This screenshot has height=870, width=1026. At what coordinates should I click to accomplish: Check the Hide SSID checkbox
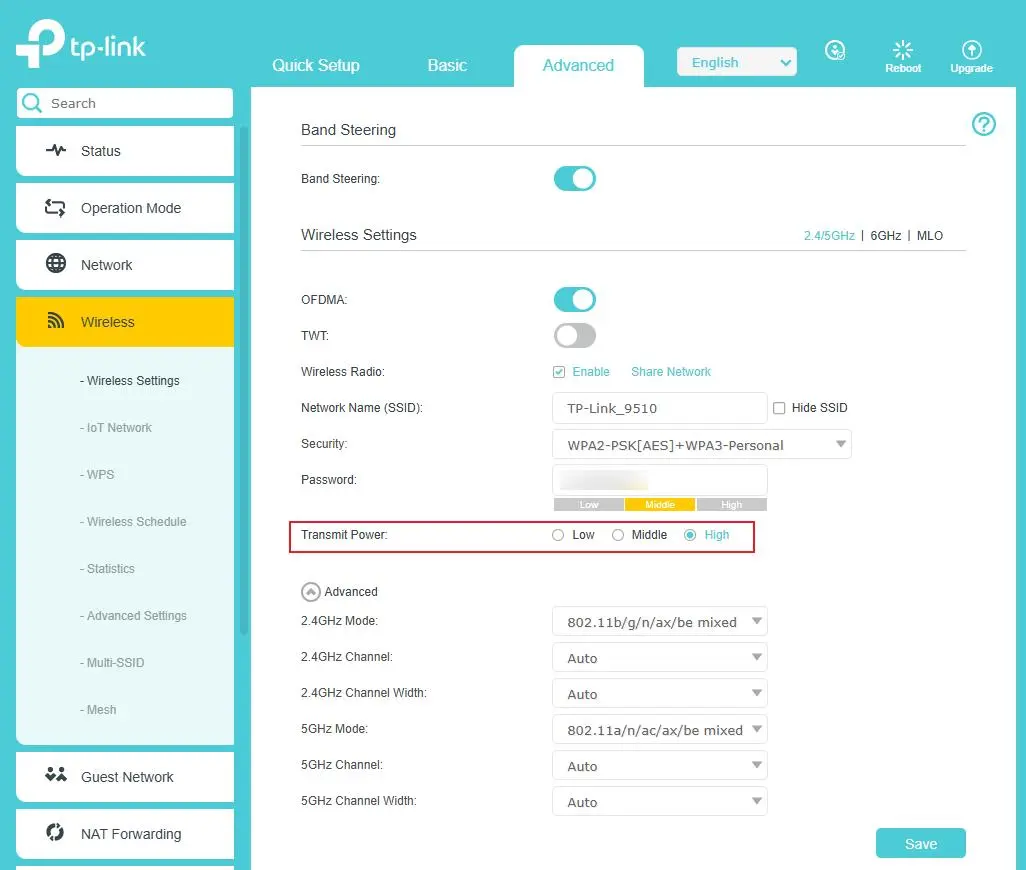point(779,408)
